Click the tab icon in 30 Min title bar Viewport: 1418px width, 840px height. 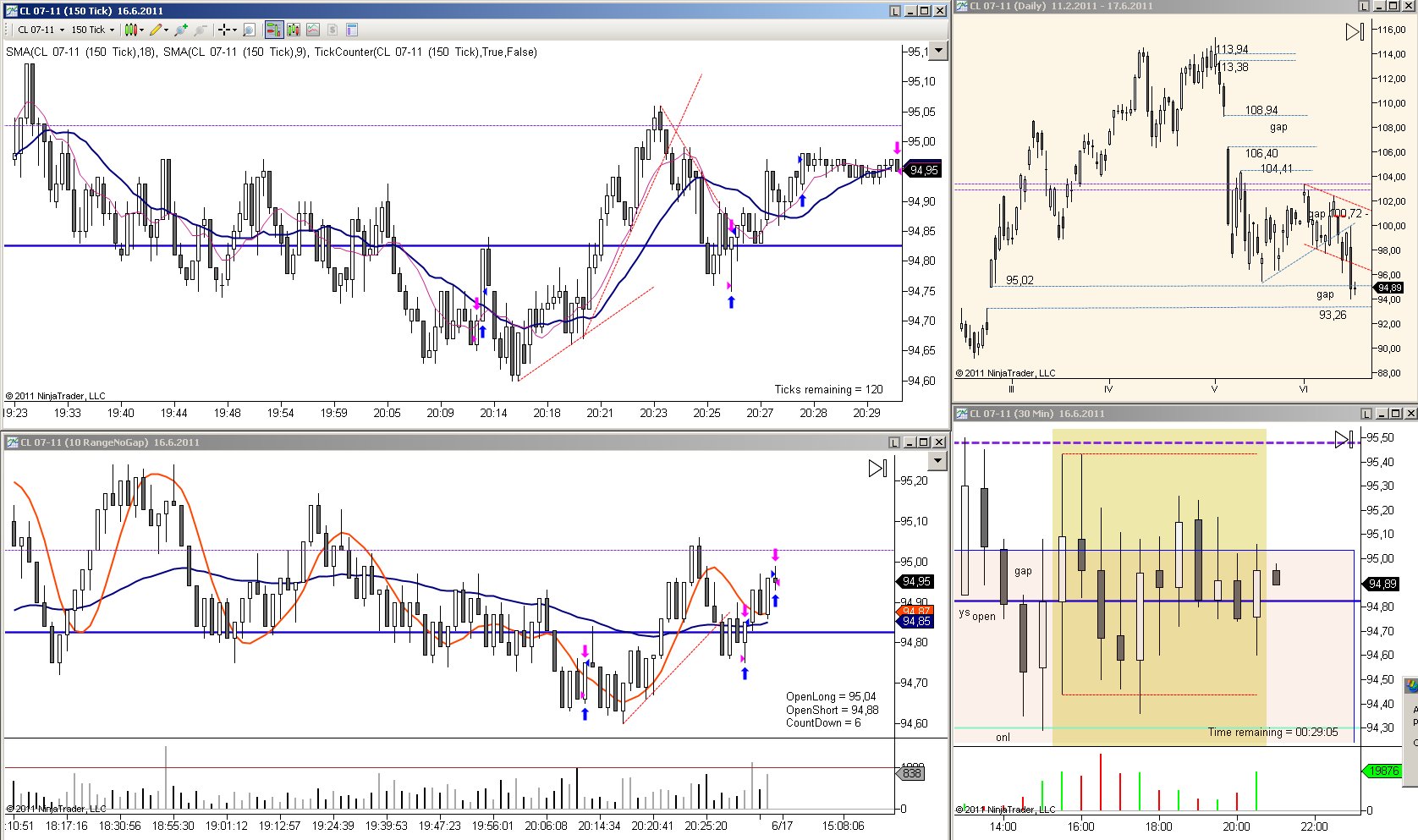point(1366,414)
